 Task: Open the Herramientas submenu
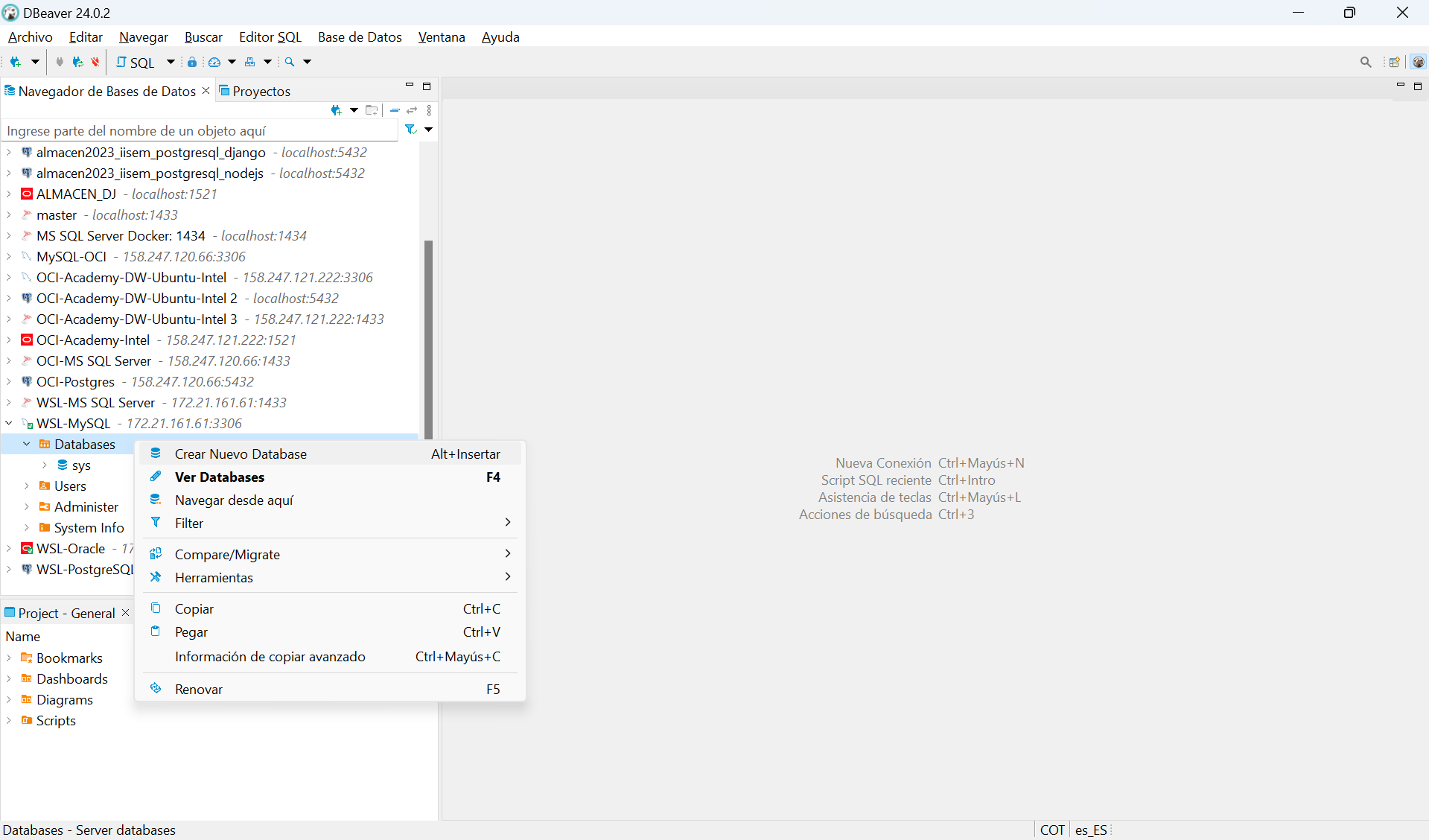pos(330,577)
